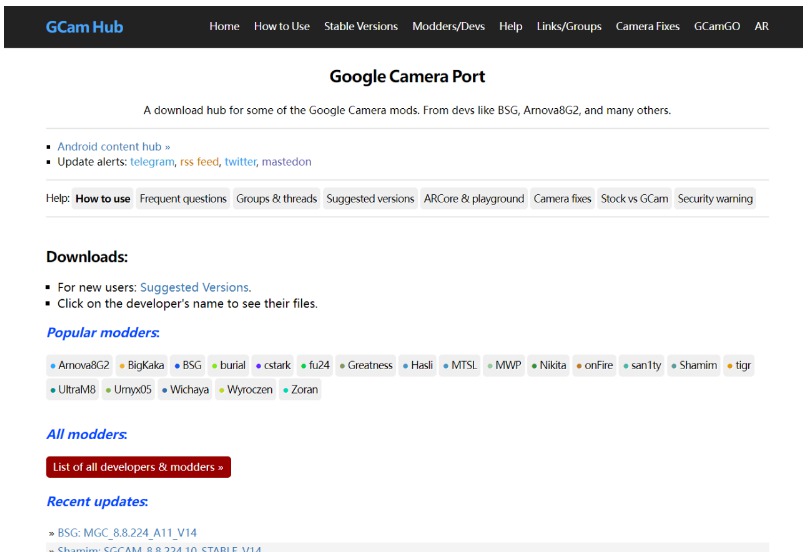Open Wichaya modder page

click(x=184, y=390)
